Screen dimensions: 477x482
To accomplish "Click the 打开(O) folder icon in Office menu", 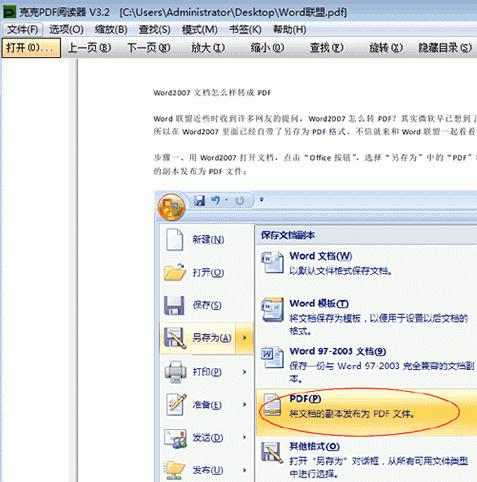I will tap(175, 272).
